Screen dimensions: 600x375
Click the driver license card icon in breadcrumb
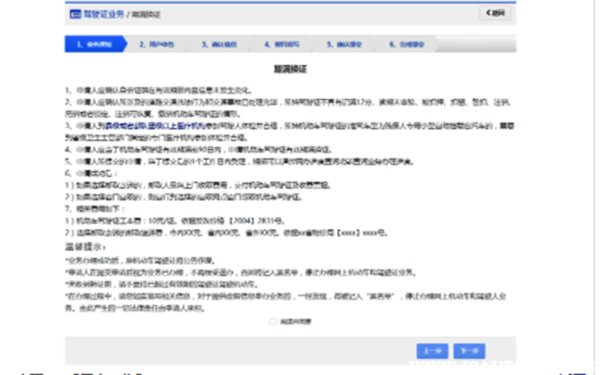[75, 14]
